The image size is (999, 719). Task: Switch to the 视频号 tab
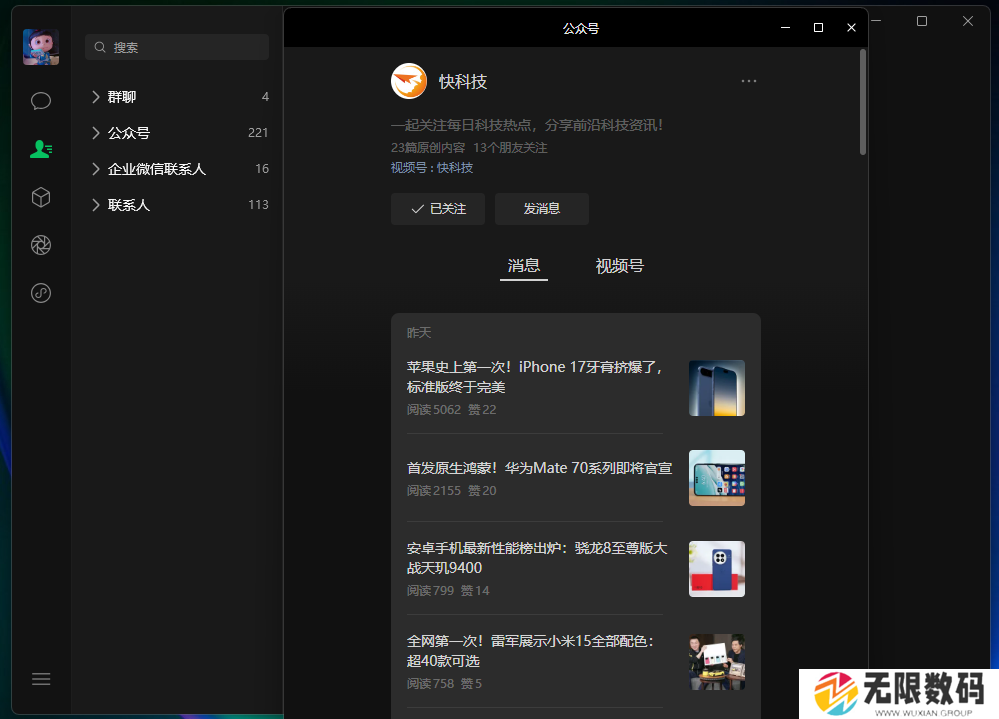point(619,266)
